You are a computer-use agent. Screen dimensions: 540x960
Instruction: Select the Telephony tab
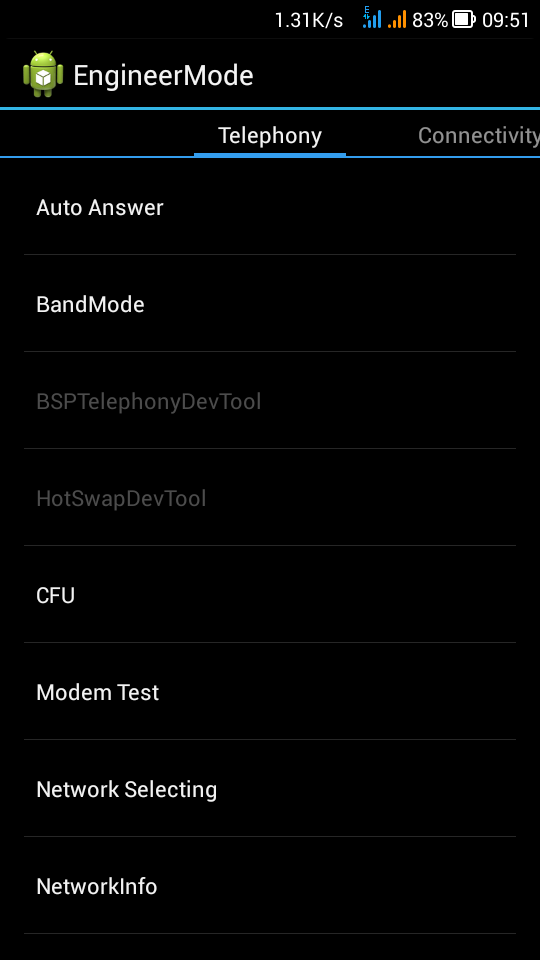click(x=270, y=135)
